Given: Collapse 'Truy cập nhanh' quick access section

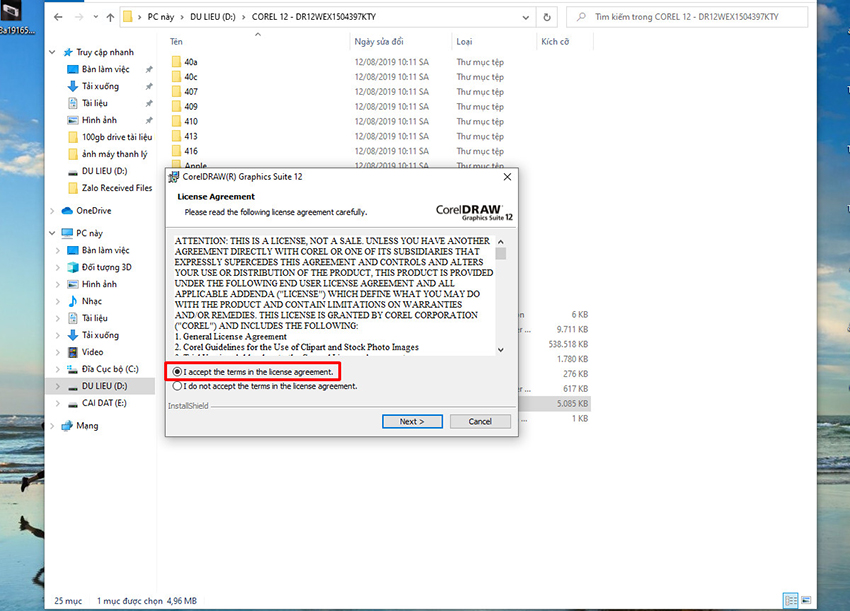Looking at the screenshot, I should (x=52, y=52).
